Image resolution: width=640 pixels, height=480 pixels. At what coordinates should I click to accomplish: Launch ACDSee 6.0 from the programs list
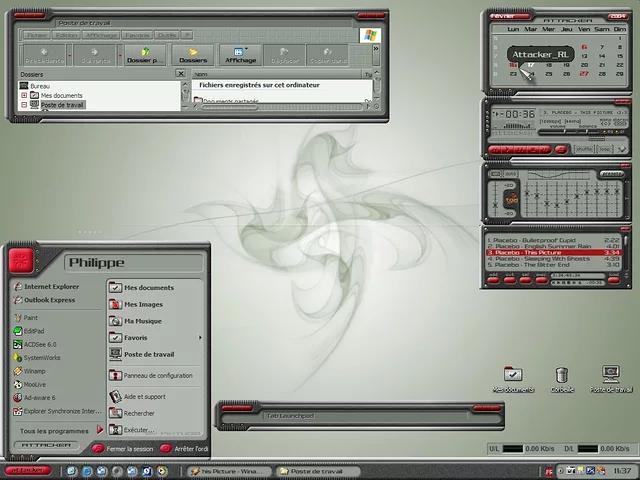click(x=40, y=344)
